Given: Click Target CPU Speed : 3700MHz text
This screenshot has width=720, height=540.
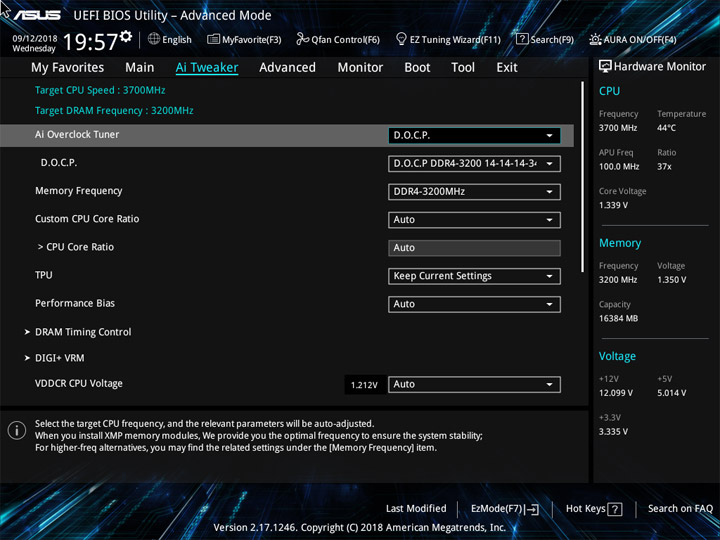Looking at the screenshot, I should pyautogui.click(x=100, y=90).
